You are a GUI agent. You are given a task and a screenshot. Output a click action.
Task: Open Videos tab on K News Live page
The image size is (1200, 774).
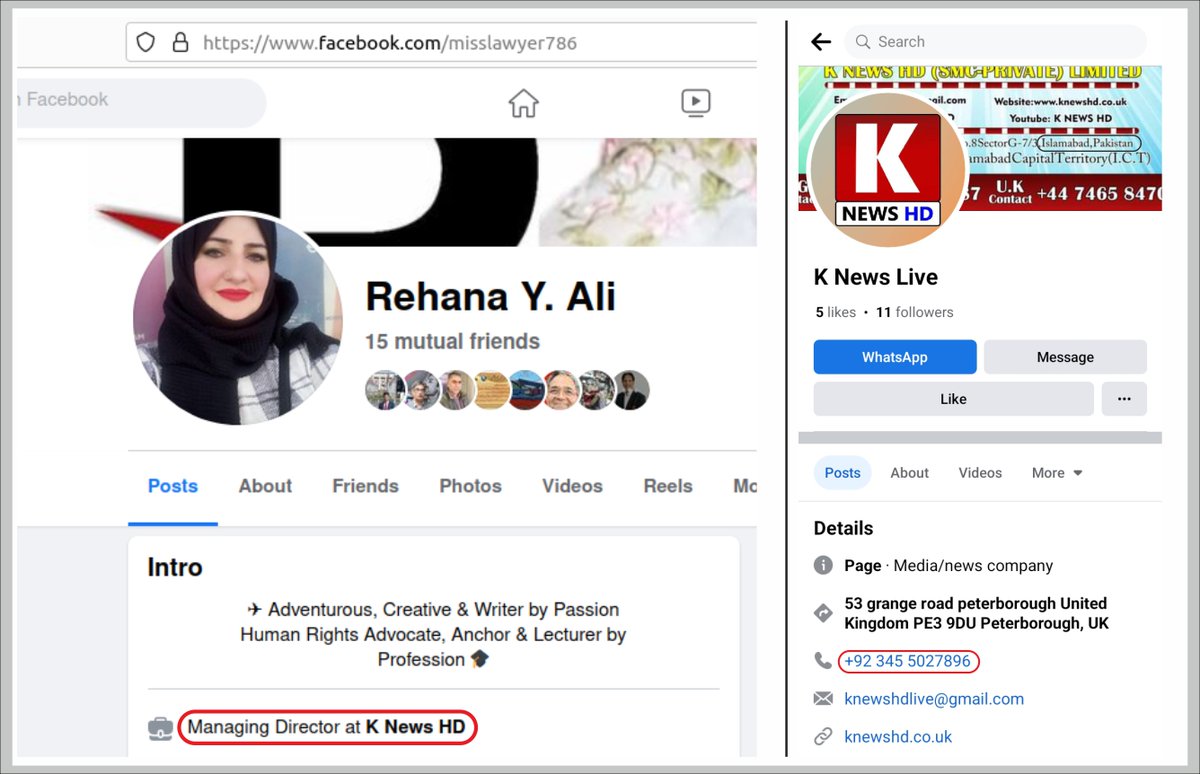[980, 473]
